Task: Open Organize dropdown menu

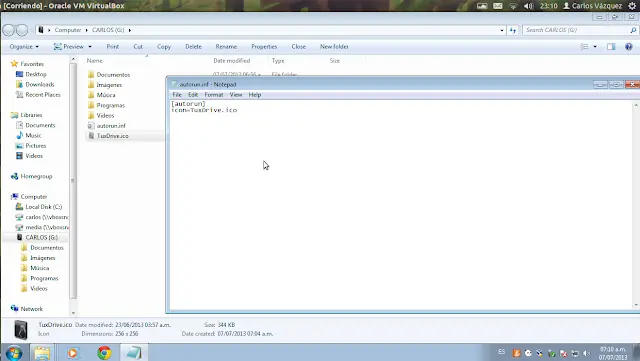Action: tap(24, 47)
